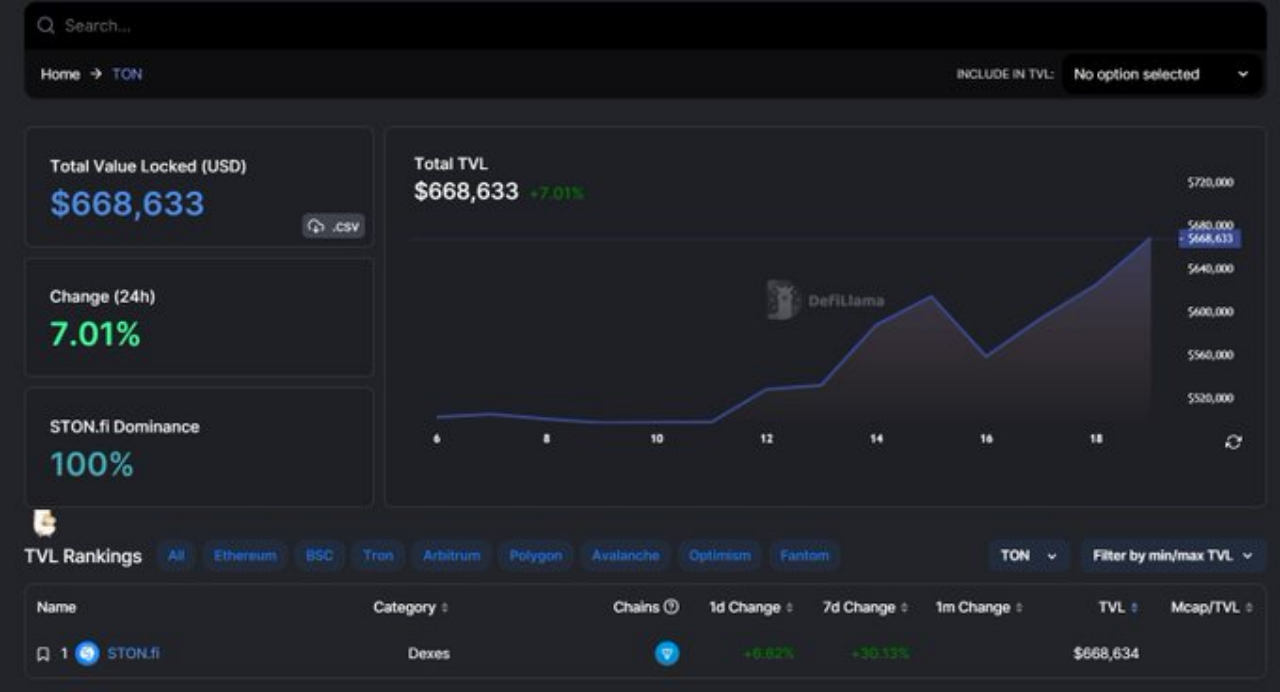Click the Chains help question icon
1280x692 pixels.
click(671, 607)
